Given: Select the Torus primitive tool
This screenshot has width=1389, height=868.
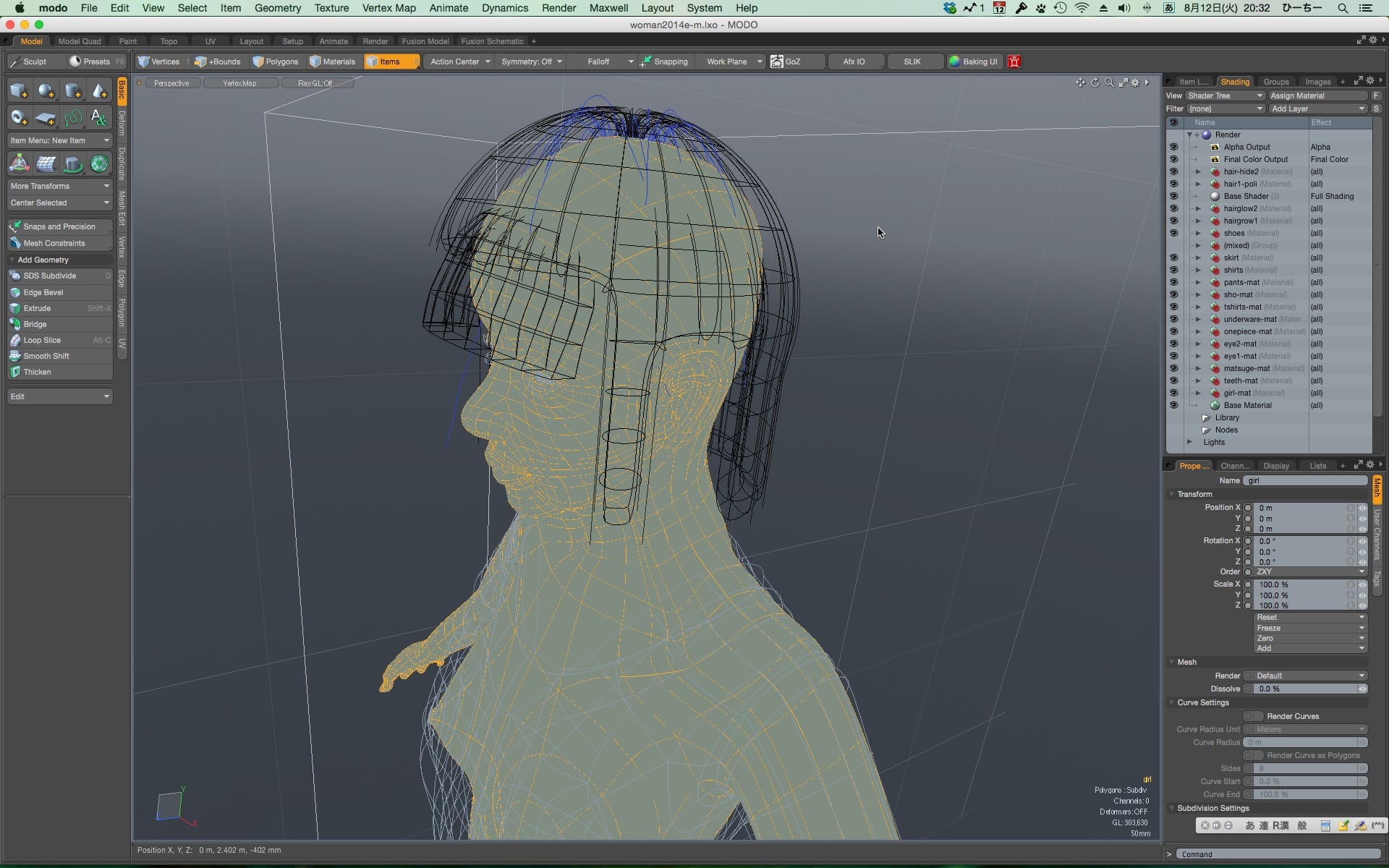Looking at the screenshot, I should 19,118.
